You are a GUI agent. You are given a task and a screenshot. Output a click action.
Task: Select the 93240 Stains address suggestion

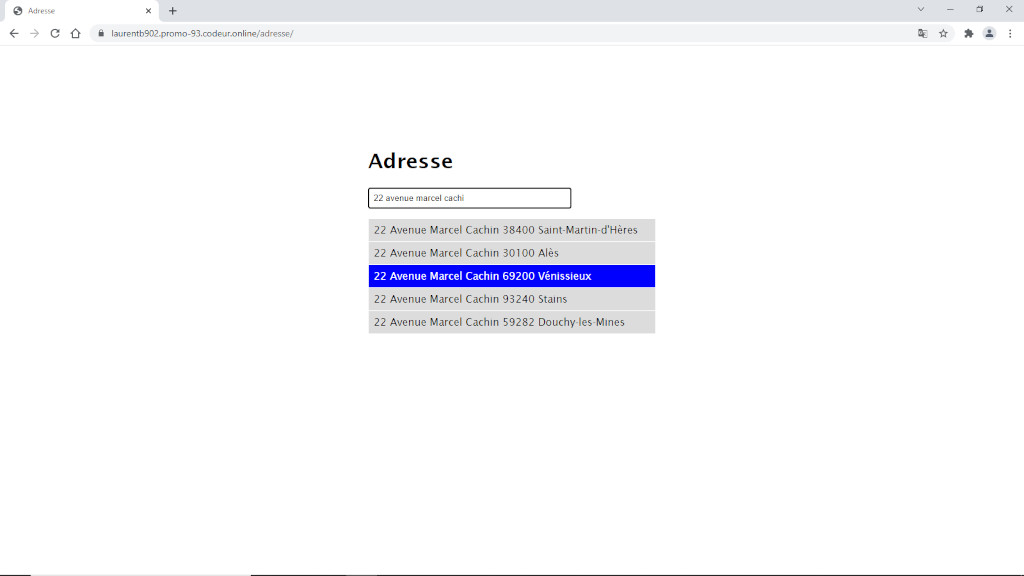click(511, 298)
